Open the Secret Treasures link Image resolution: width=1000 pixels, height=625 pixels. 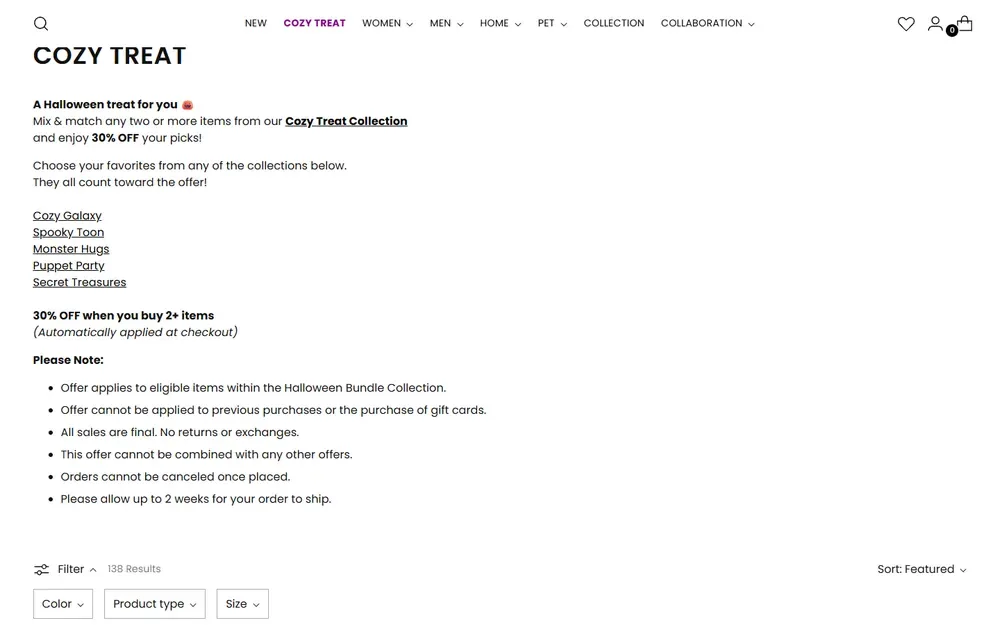pos(79,283)
